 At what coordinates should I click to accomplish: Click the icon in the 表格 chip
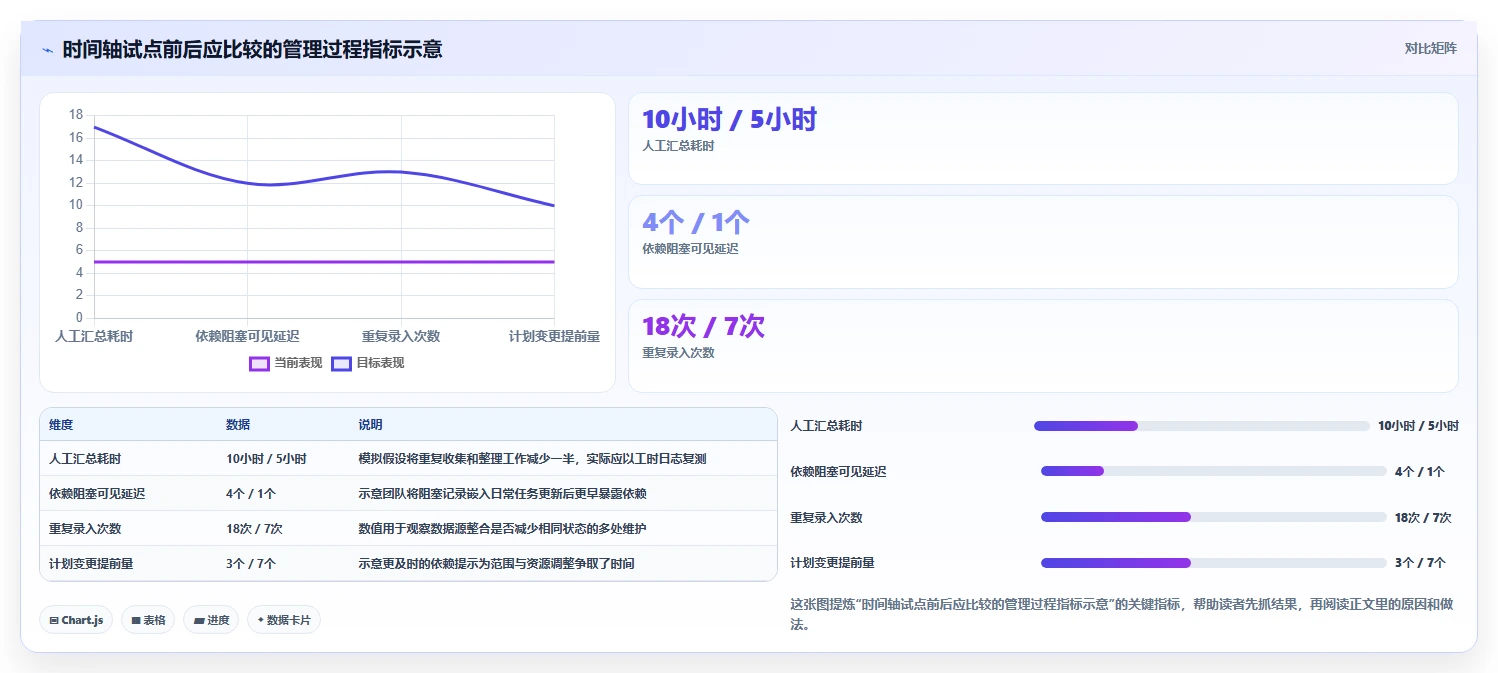click(135, 620)
